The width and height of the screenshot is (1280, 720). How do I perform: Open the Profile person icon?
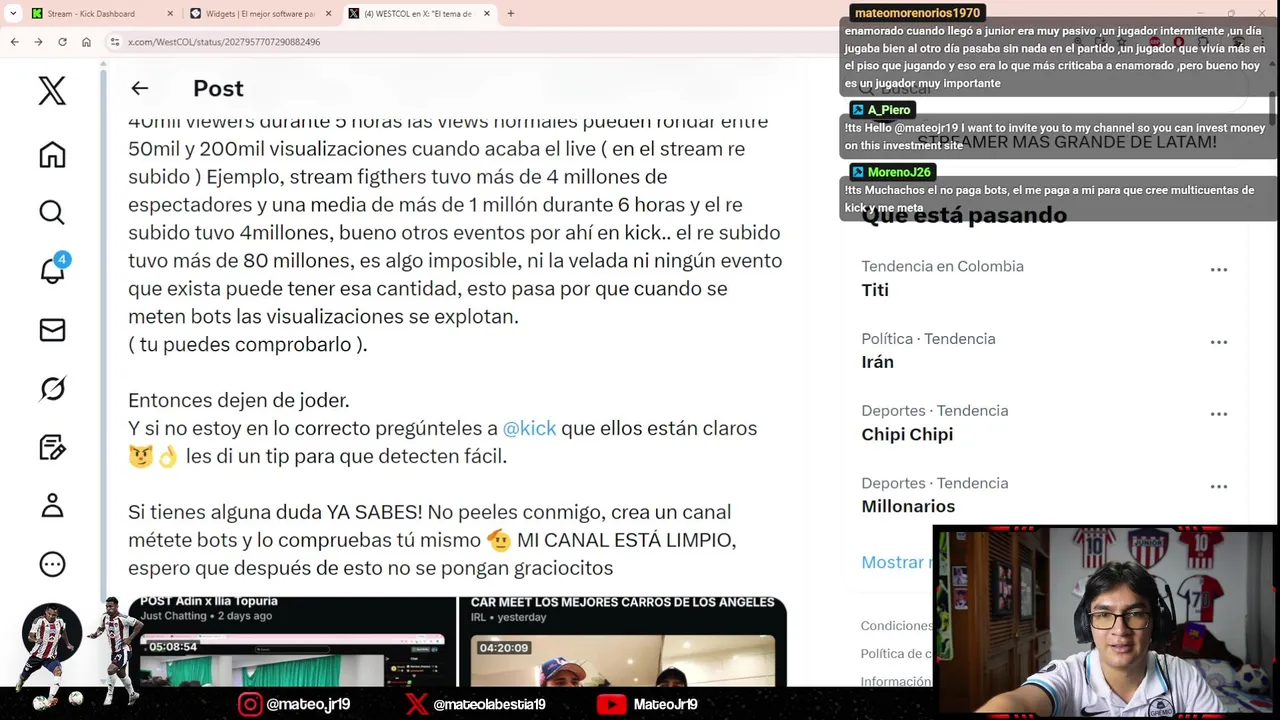(52, 505)
